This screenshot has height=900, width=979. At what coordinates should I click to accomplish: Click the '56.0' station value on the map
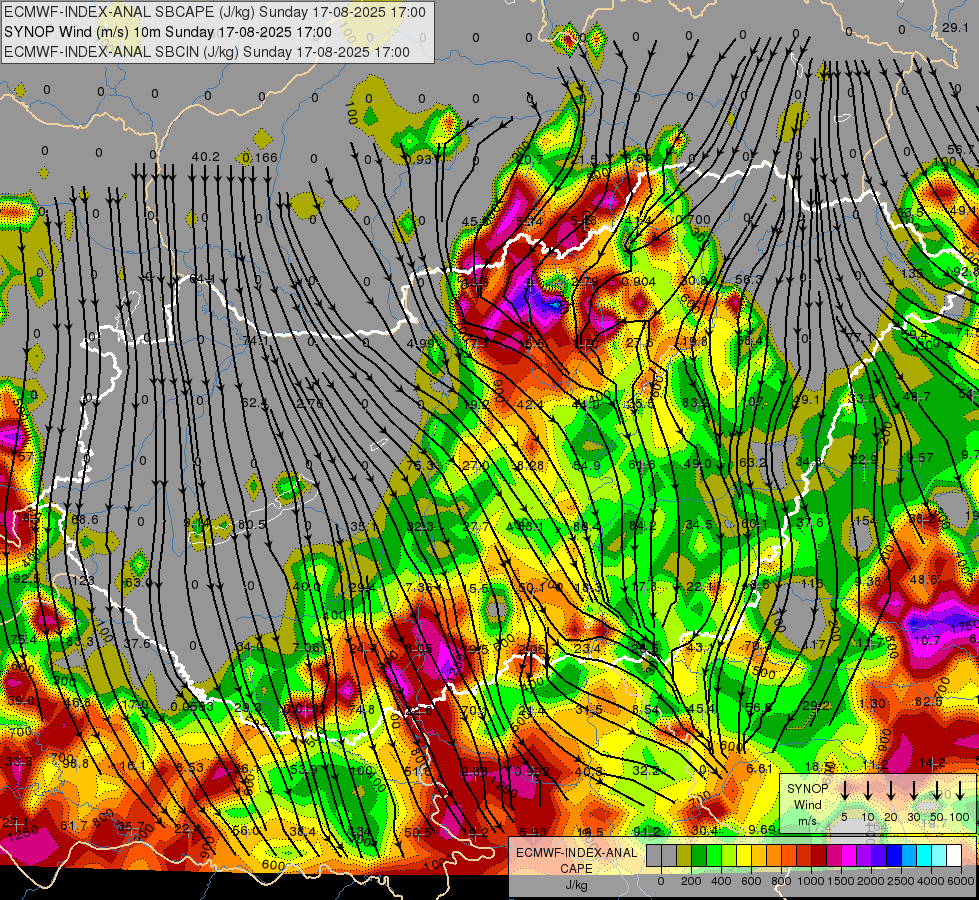click(x=245, y=831)
